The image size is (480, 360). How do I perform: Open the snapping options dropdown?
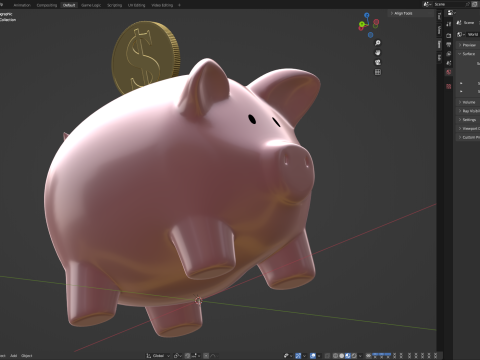[196, 356]
